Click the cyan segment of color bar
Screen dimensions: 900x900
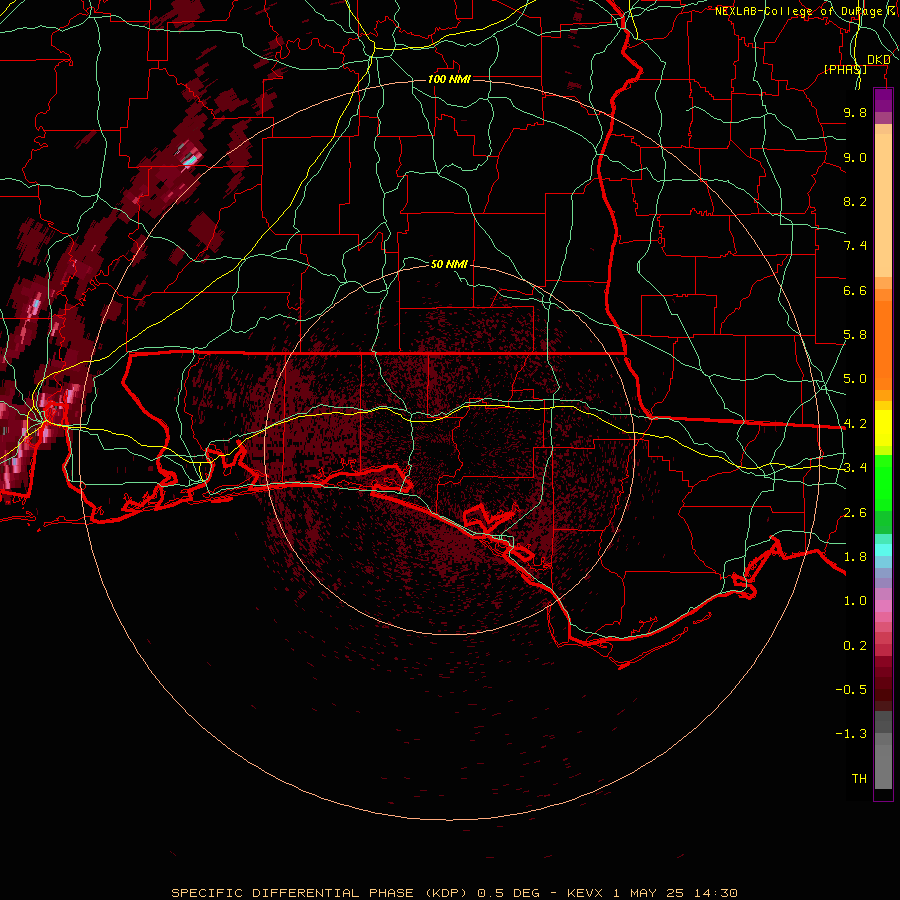[883, 550]
